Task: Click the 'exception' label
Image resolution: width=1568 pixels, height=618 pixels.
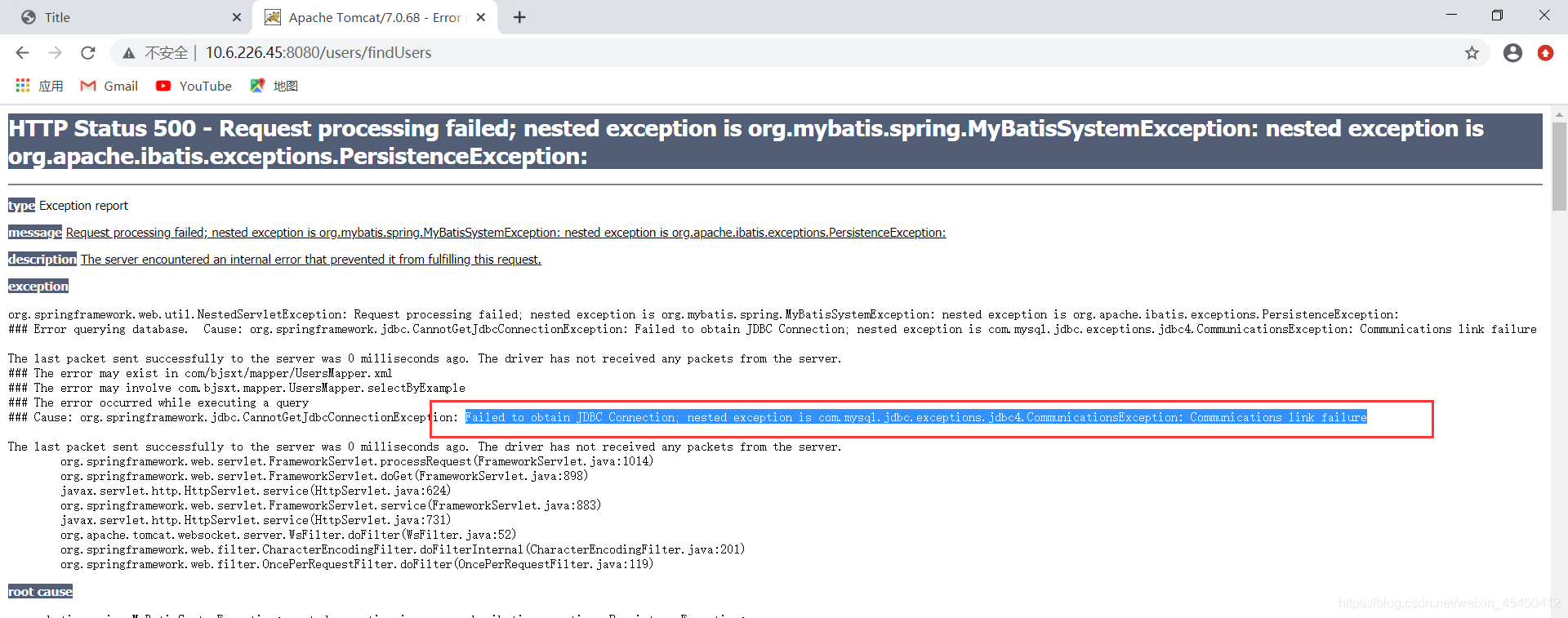Action: click(x=38, y=287)
